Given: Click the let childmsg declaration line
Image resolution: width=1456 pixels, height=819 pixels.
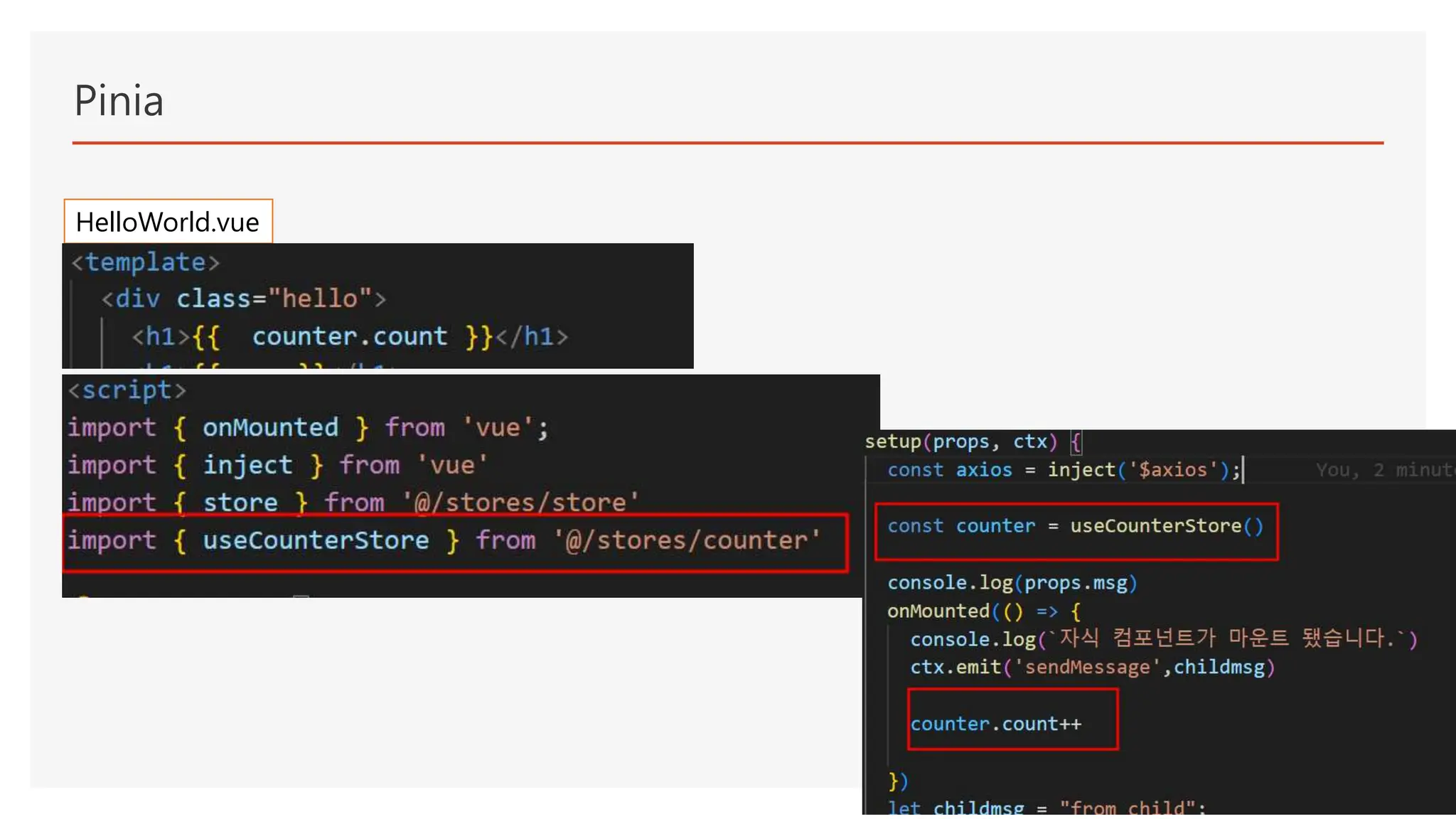Looking at the screenshot, I should tap(1046, 808).
